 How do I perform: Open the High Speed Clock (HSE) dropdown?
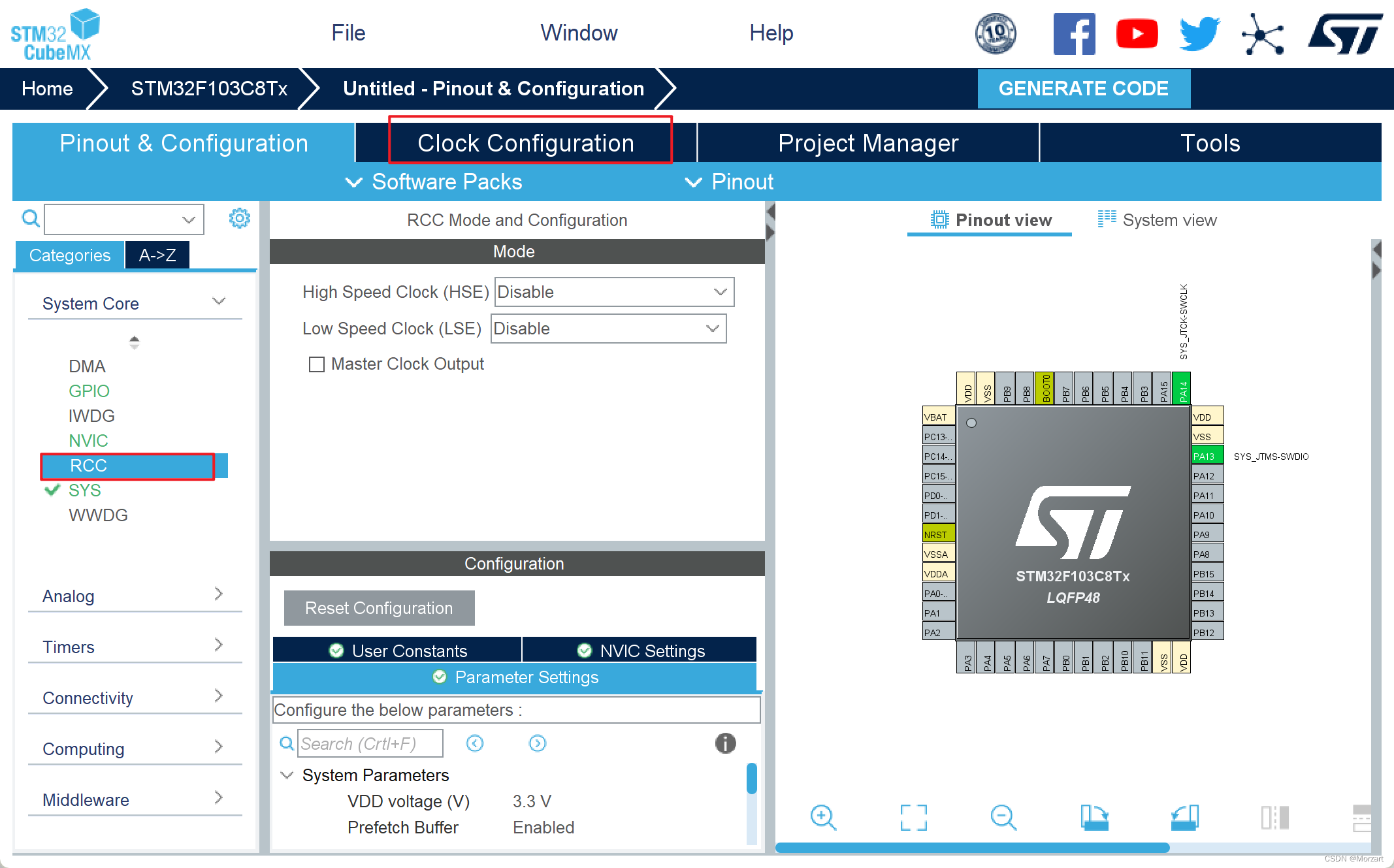coord(614,292)
